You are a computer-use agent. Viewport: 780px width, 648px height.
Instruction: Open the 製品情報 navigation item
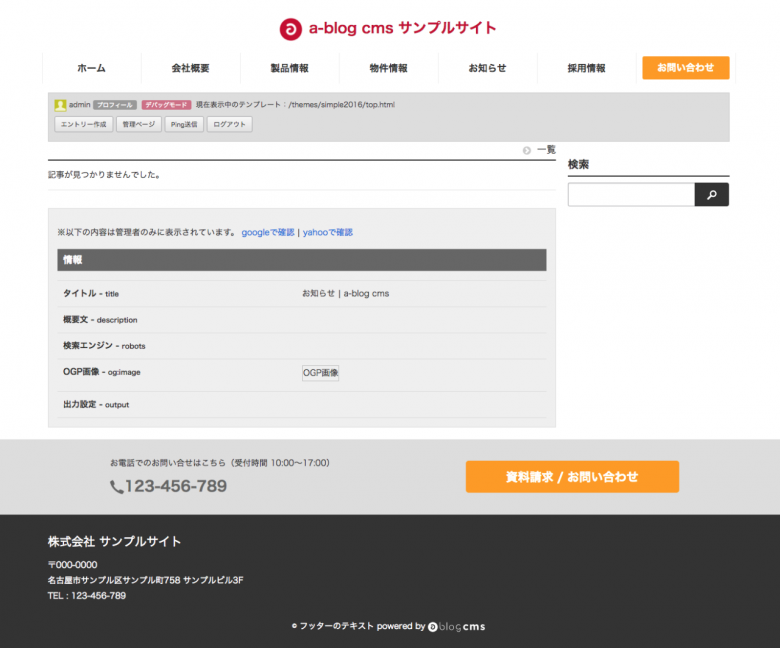289,68
